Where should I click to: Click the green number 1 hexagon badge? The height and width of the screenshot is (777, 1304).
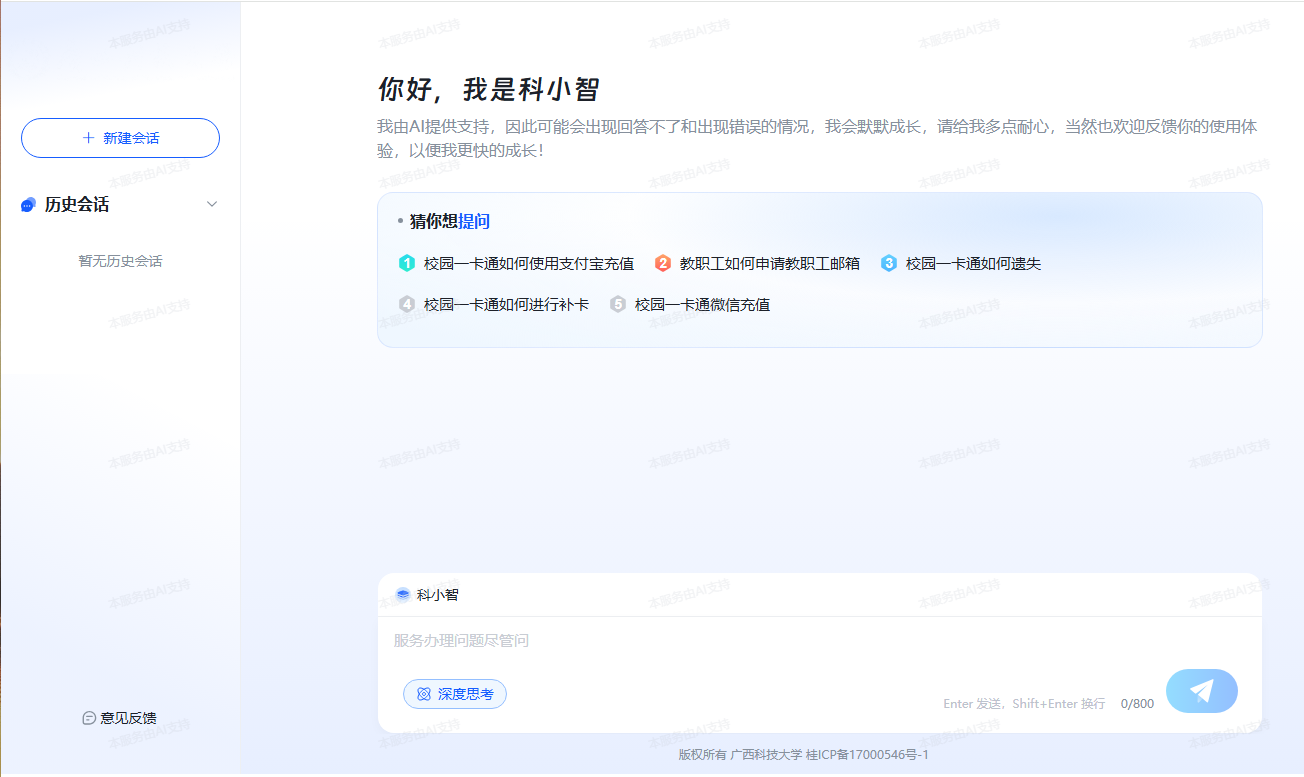pyautogui.click(x=407, y=263)
